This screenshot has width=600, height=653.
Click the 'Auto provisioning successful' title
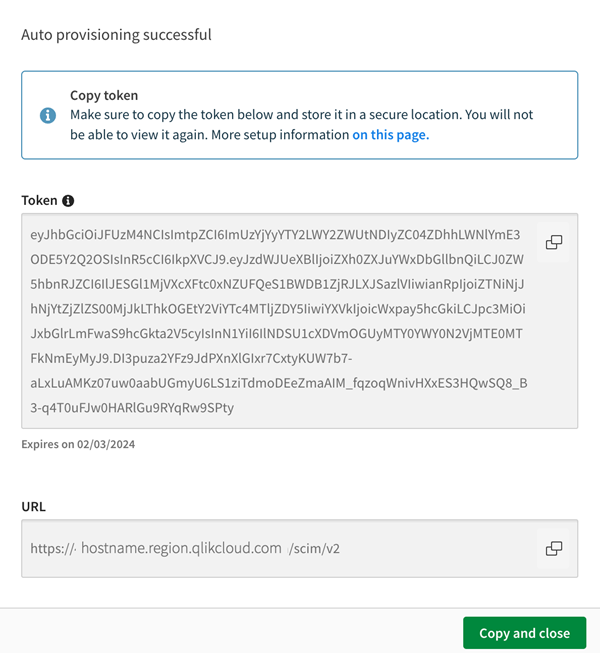tap(117, 35)
